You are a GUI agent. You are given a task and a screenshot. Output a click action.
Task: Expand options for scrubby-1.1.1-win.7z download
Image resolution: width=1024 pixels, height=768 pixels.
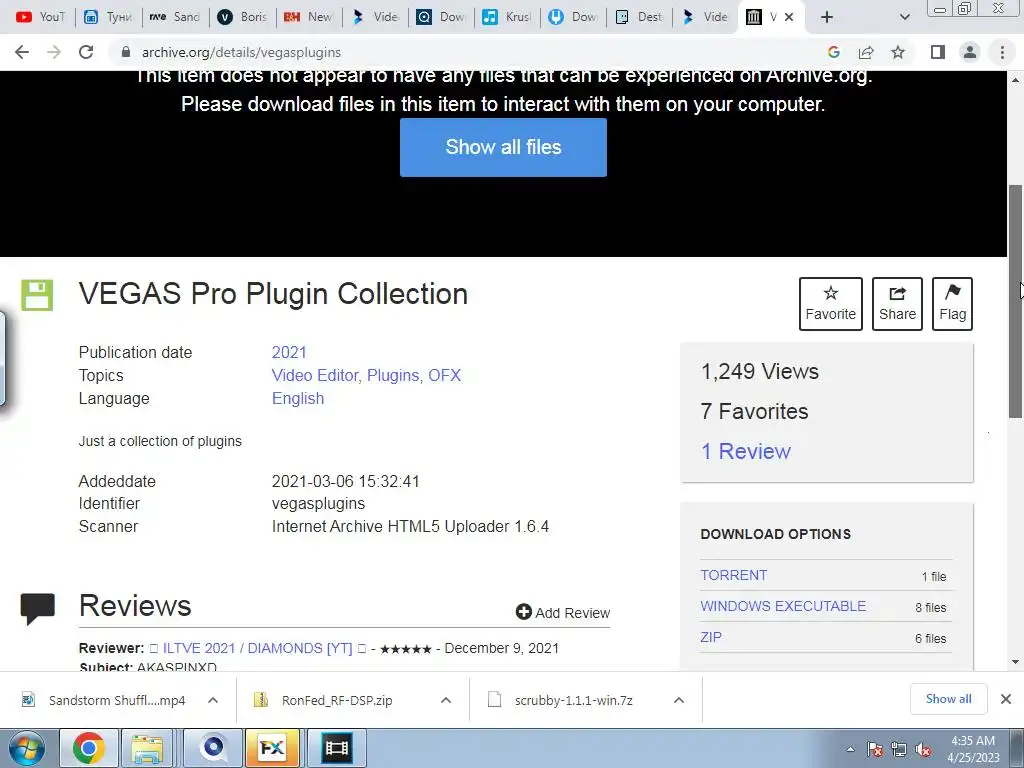tap(679, 700)
